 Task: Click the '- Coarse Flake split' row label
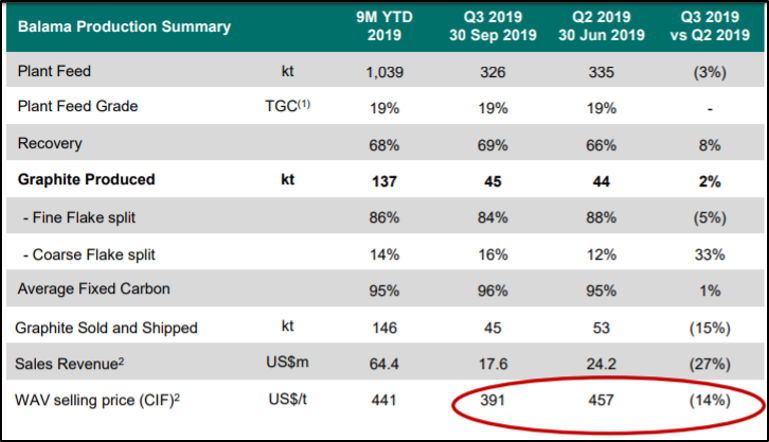[x=89, y=255]
